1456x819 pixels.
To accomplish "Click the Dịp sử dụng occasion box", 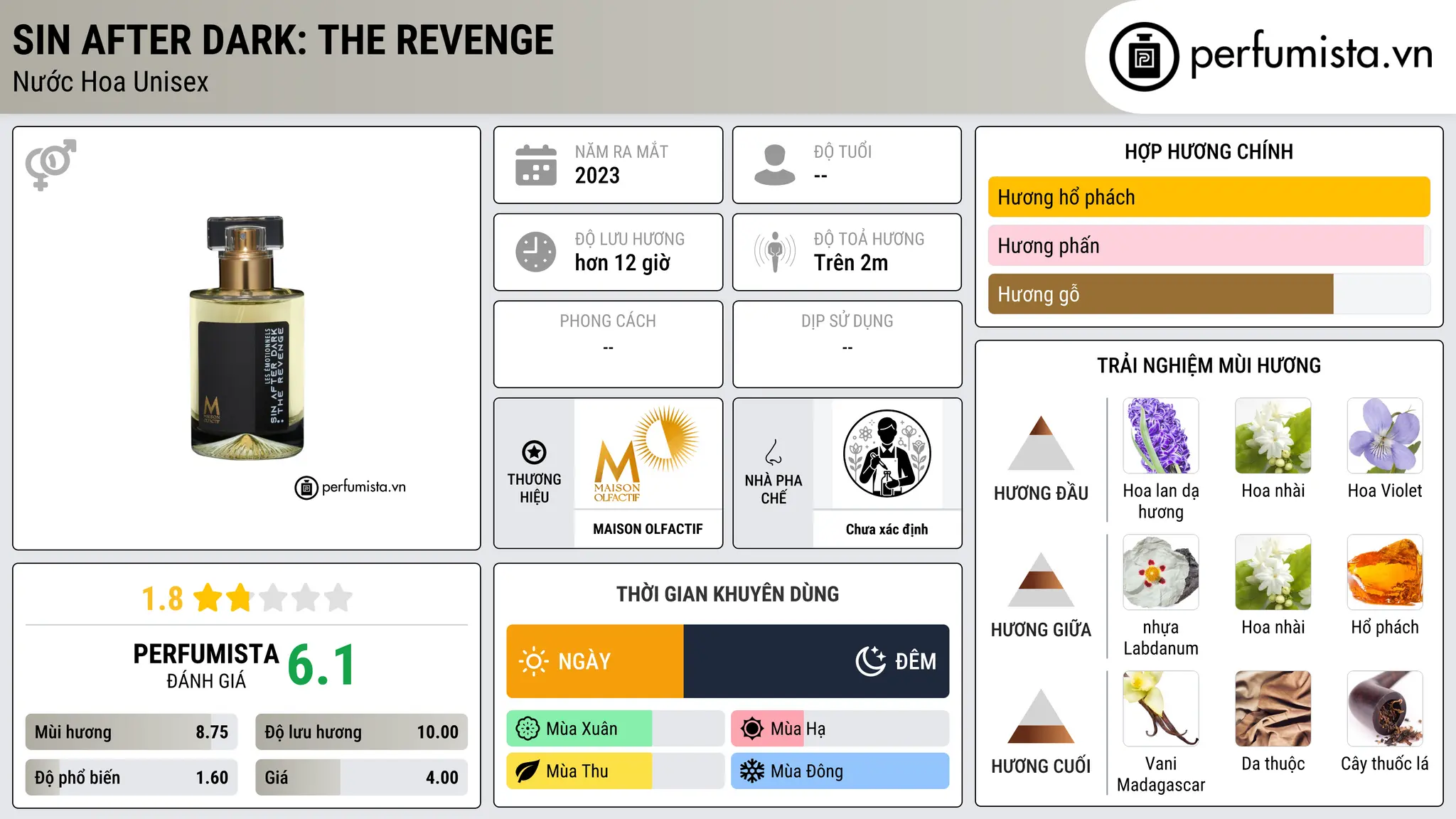I will tap(847, 344).
